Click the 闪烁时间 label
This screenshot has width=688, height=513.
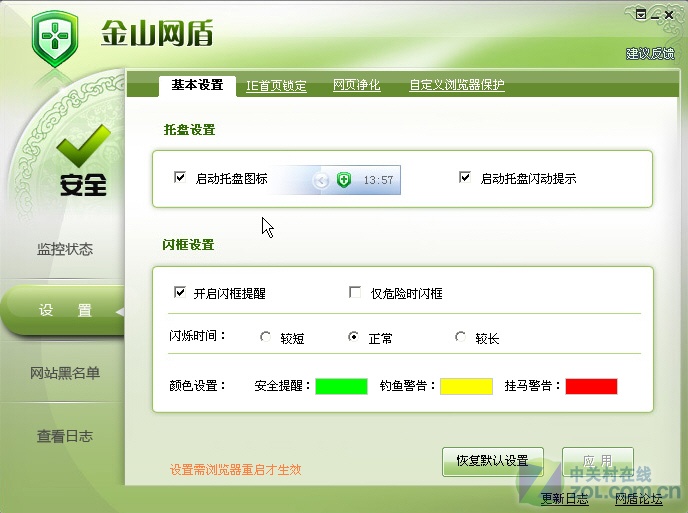click(197, 336)
